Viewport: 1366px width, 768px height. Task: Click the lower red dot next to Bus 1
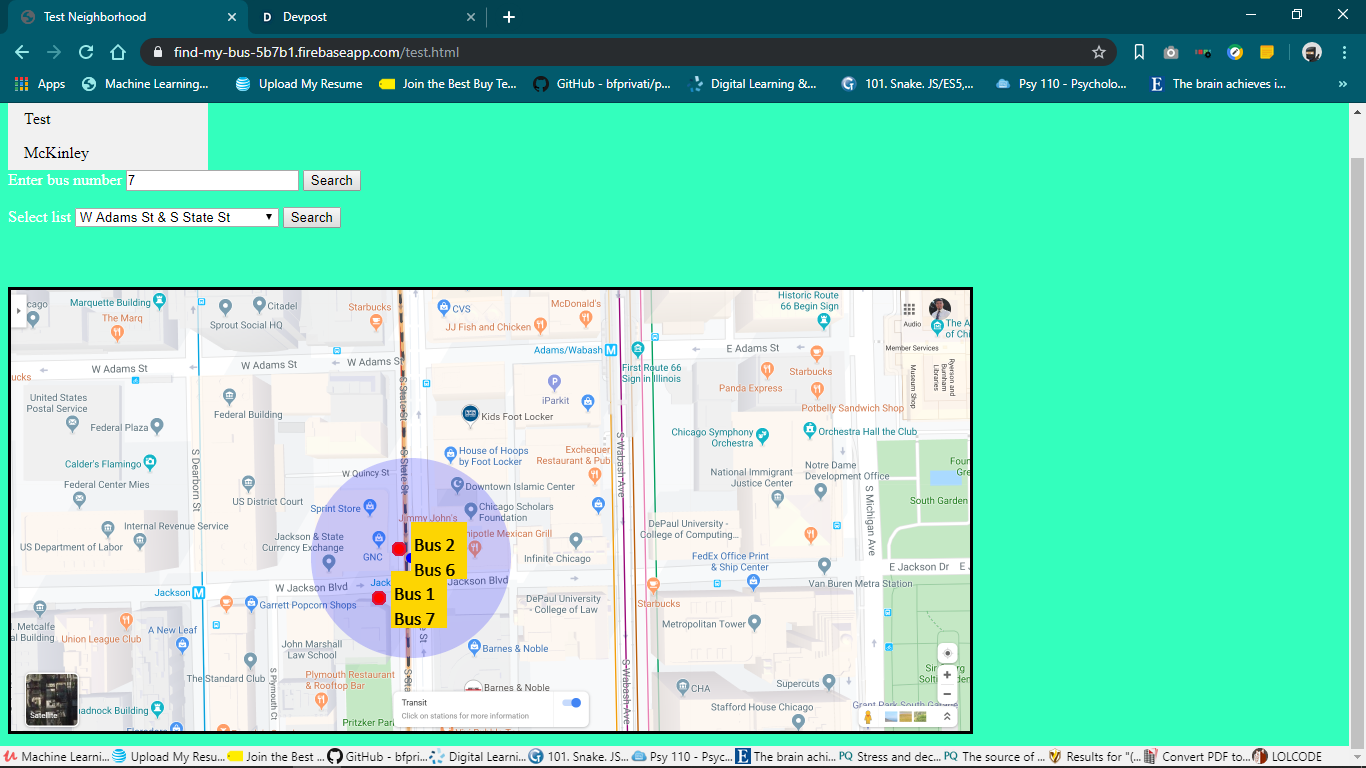[379, 598]
